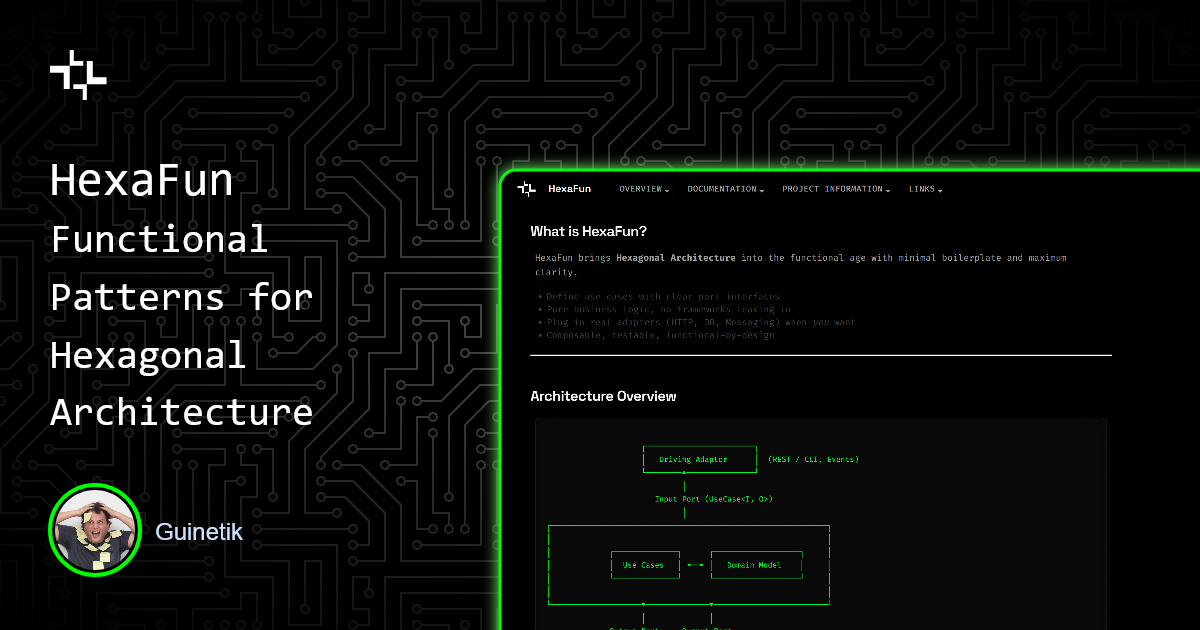
Task: Click the What is HexaFun? heading
Action: point(588,232)
